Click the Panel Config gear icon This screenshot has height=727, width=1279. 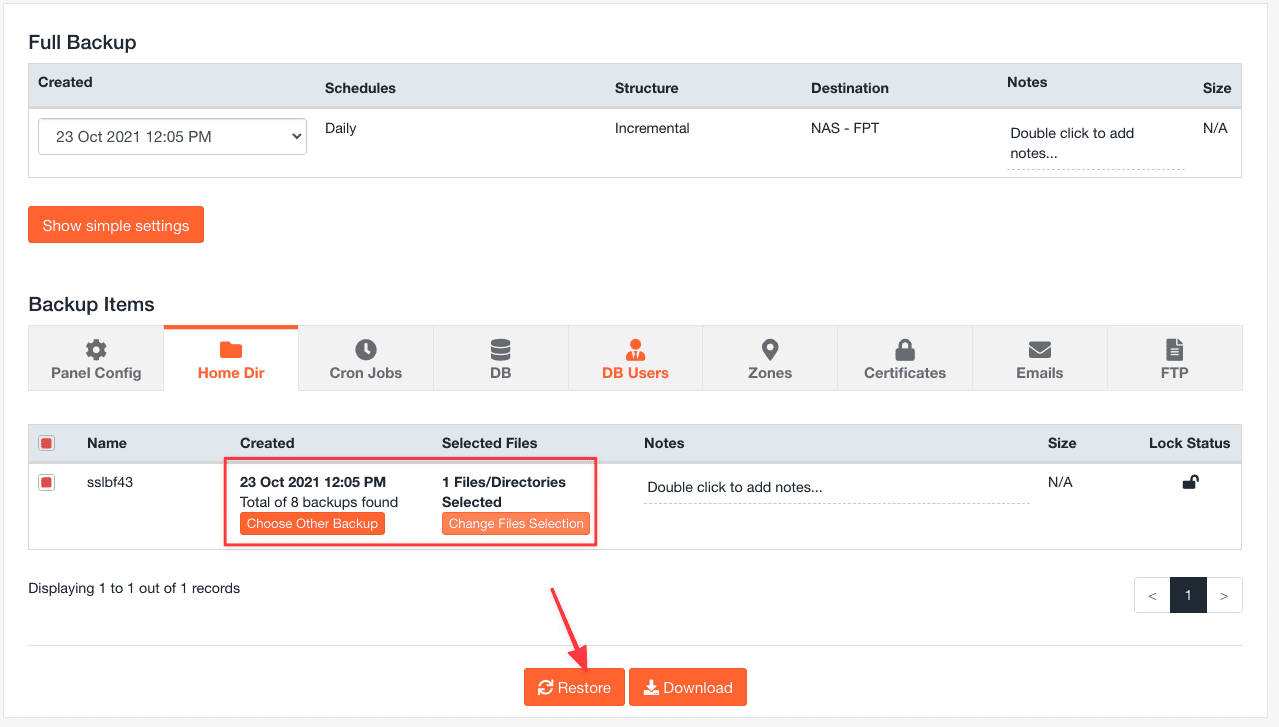96,350
